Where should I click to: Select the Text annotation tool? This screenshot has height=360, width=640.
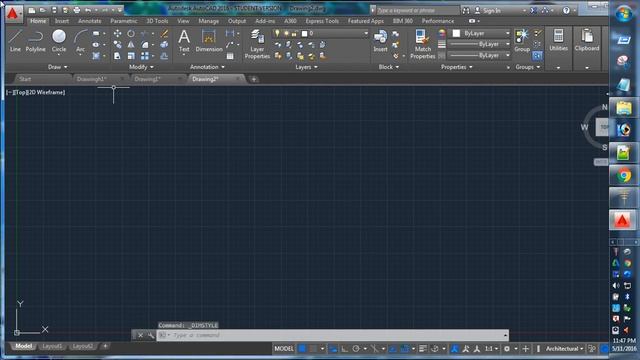184,41
